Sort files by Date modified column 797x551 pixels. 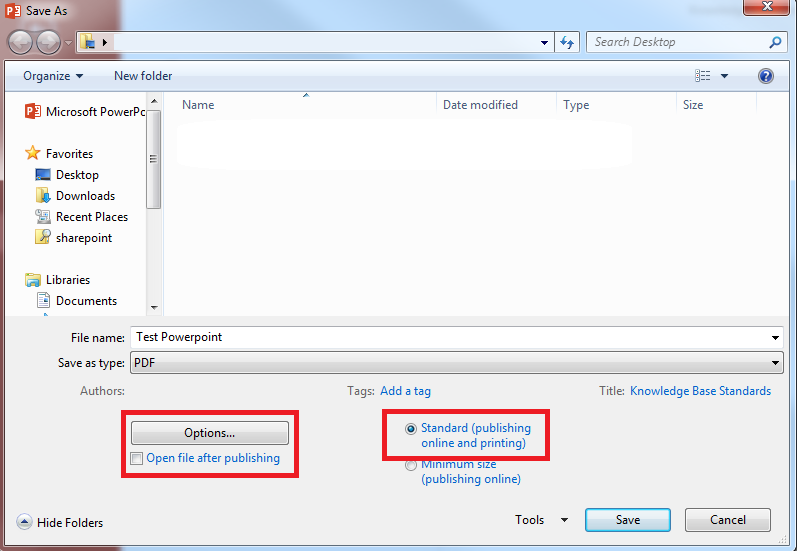pyautogui.click(x=480, y=105)
